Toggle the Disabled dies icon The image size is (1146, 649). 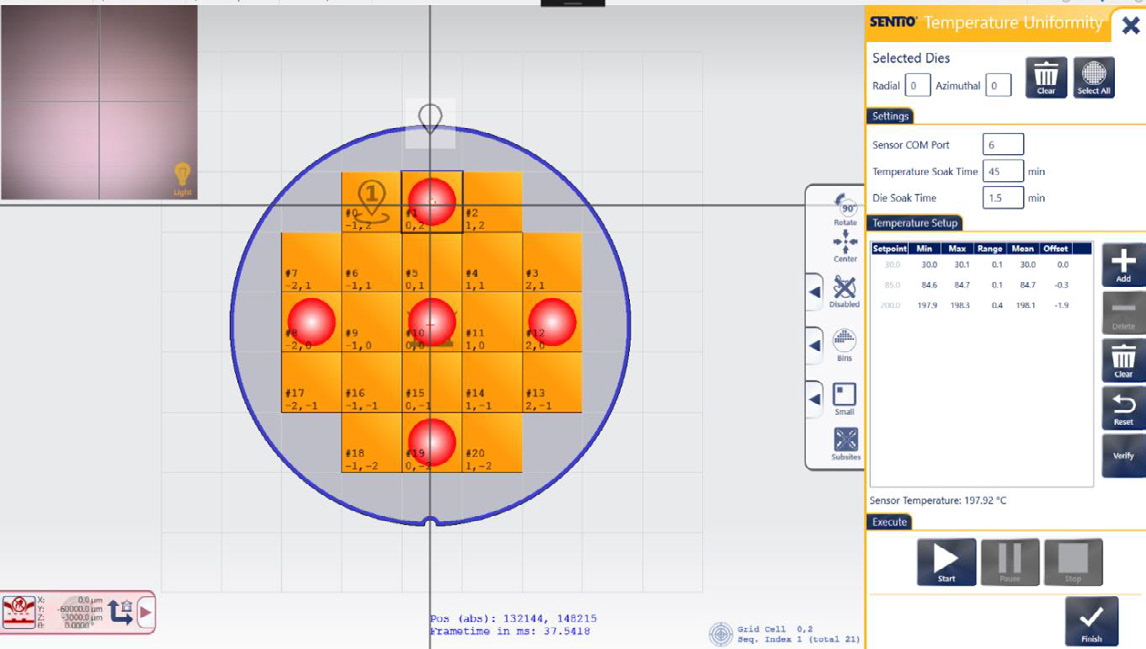(x=845, y=291)
